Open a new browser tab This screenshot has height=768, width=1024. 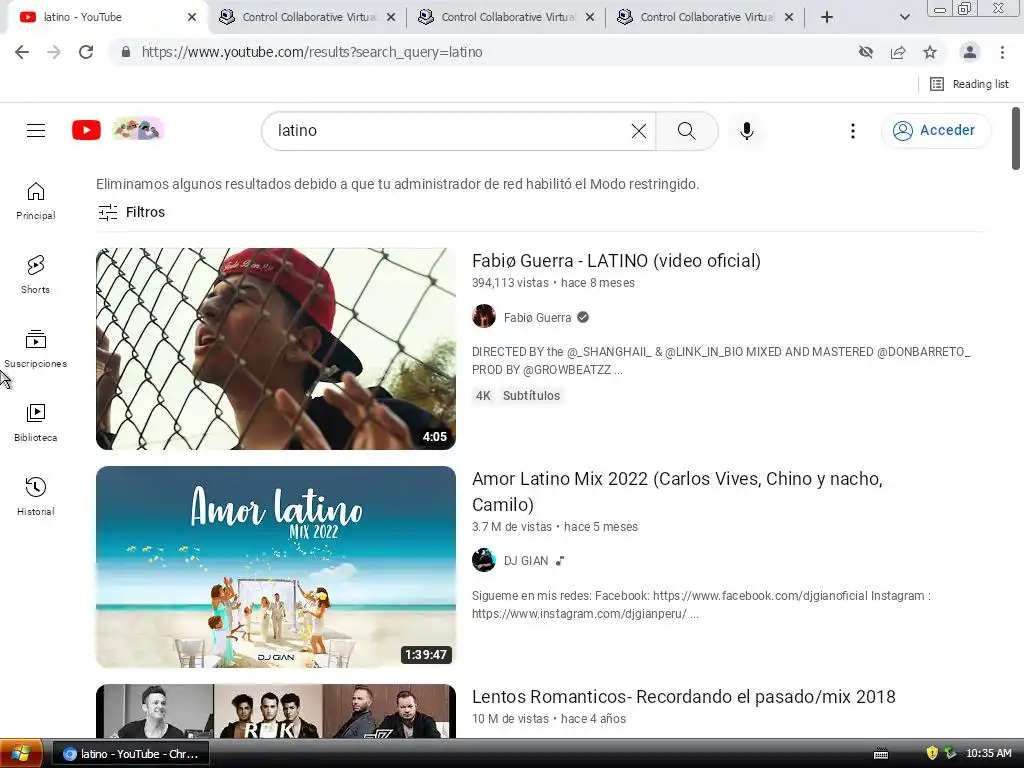pos(827,18)
